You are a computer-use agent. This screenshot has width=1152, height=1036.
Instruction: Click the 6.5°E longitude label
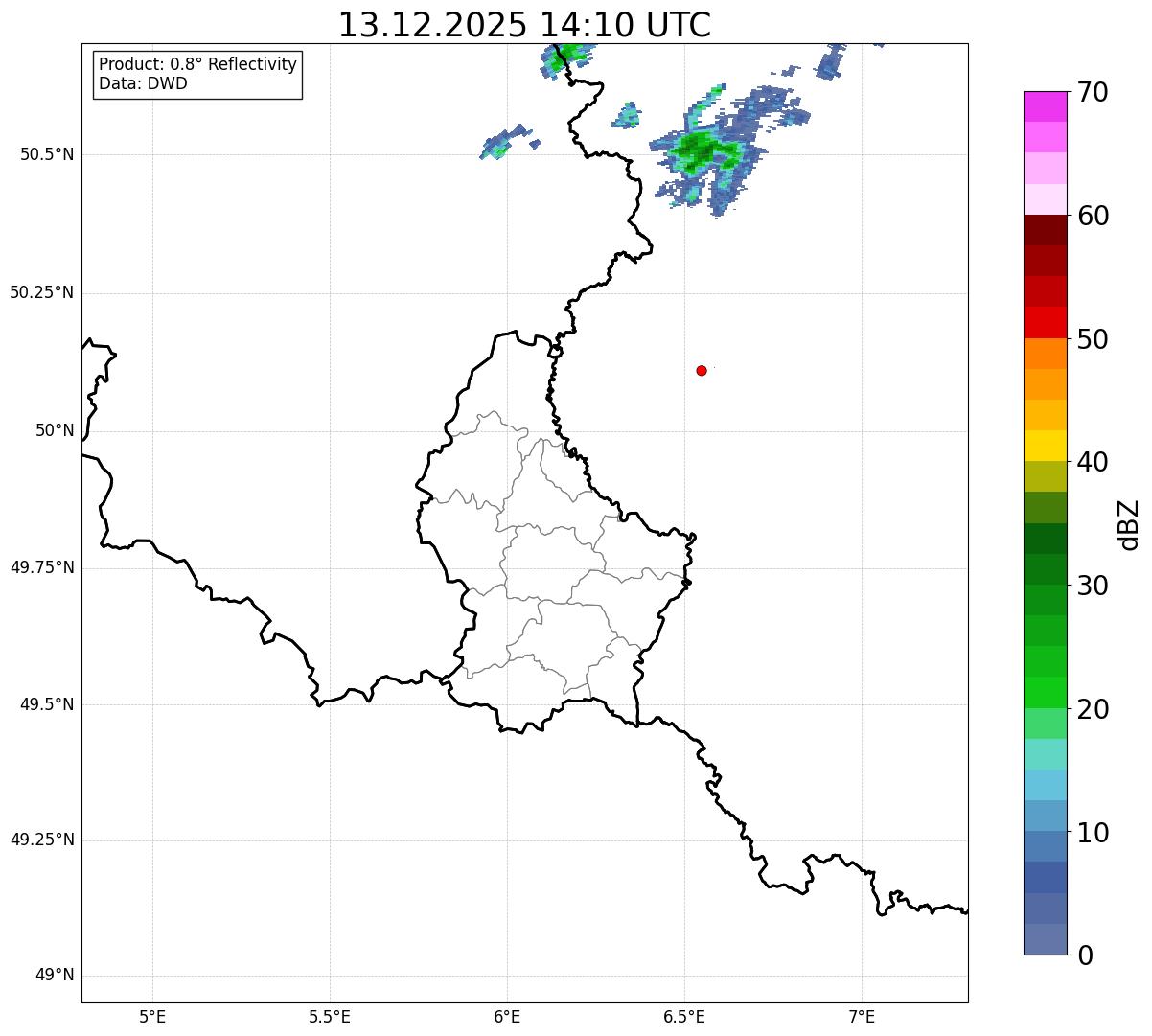684,1016
